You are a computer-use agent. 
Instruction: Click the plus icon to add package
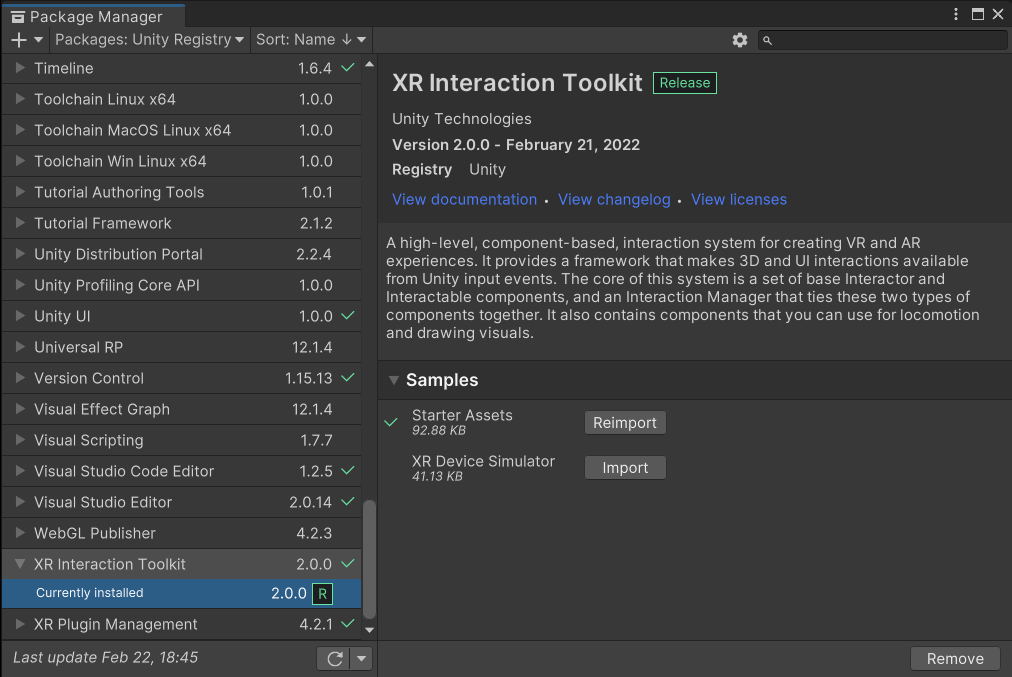point(19,40)
